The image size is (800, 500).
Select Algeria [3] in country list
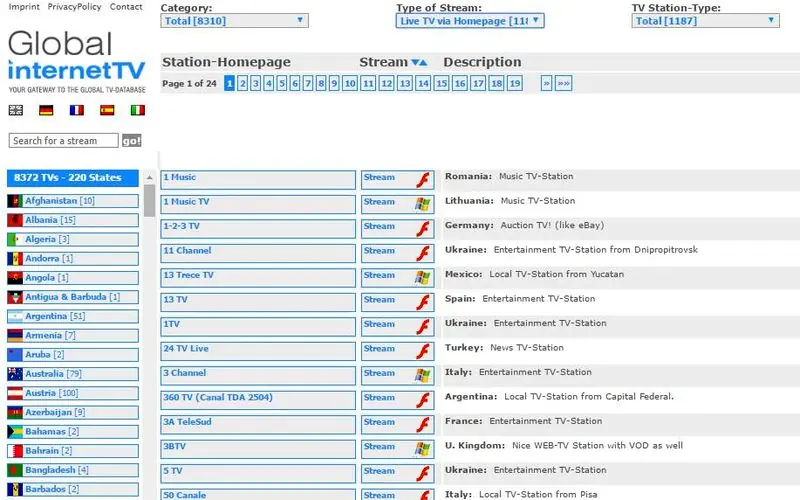pyautogui.click(x=73, y=239)
